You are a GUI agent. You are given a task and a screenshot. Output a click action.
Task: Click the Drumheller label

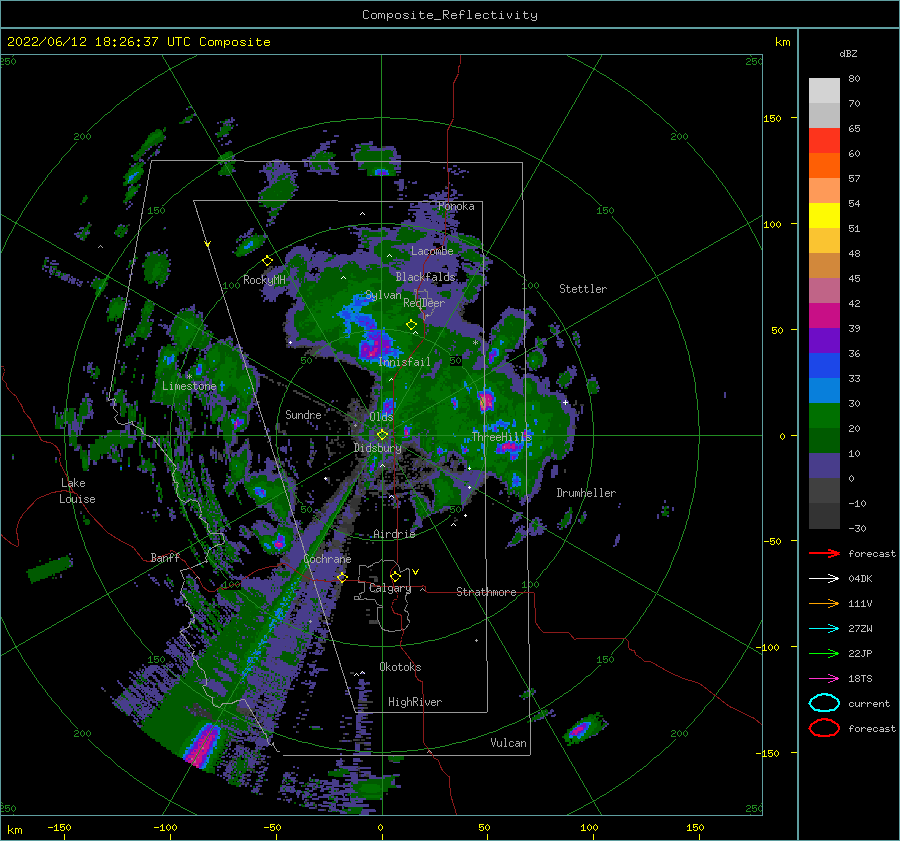click(586, 493)
